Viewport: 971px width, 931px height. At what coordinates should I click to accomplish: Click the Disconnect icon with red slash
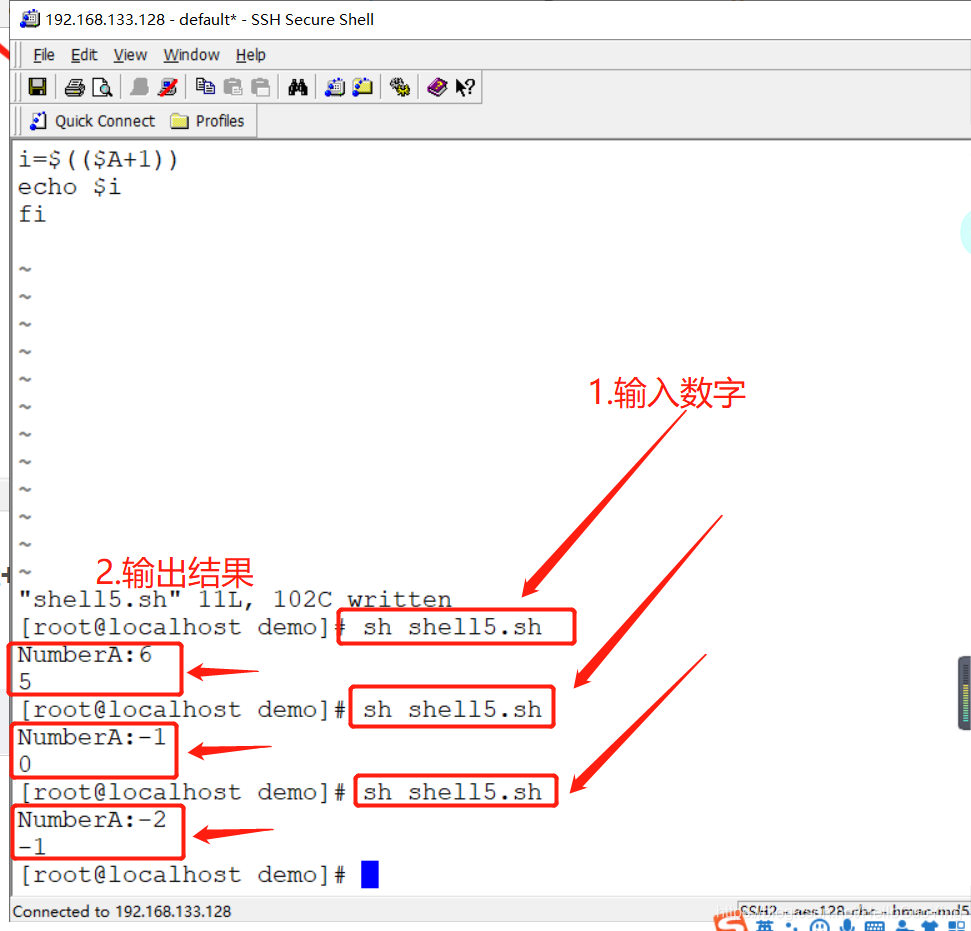click(168, 87)
